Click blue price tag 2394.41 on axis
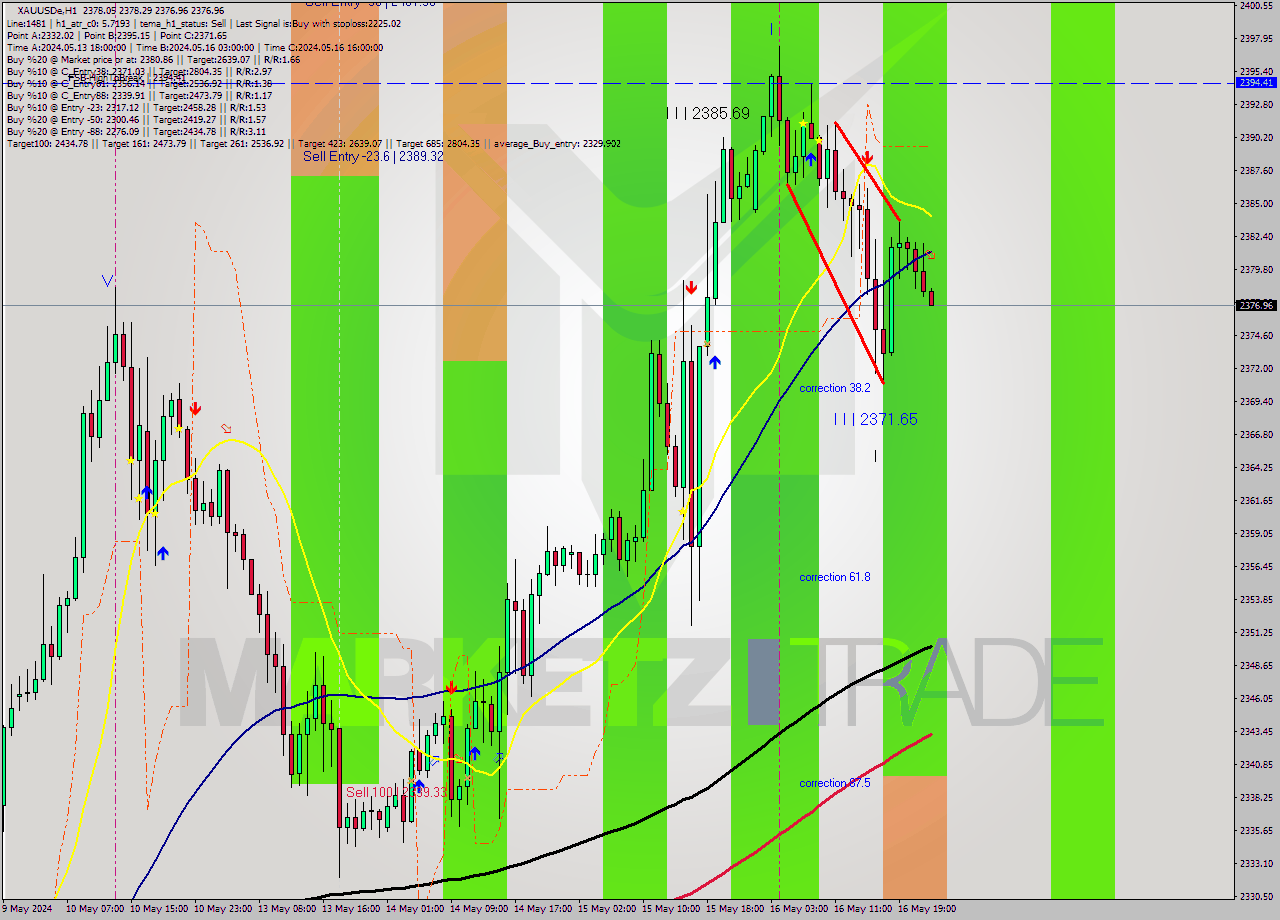Image resolution: width=1280 pixels, height=920 pixels. [x=1256, y=83]
